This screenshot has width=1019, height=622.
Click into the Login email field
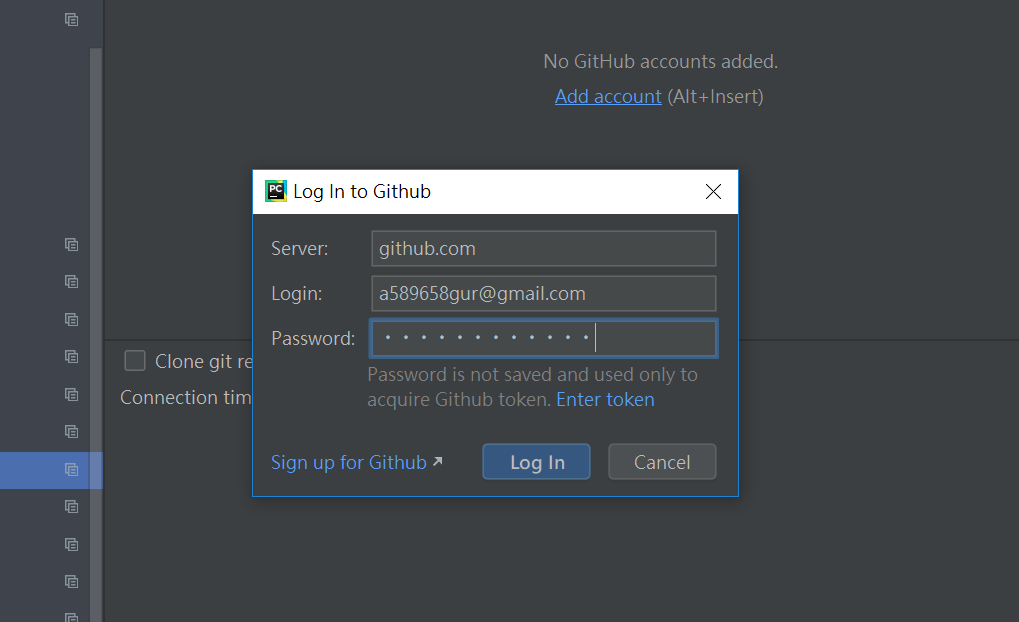tap(543, 294)
